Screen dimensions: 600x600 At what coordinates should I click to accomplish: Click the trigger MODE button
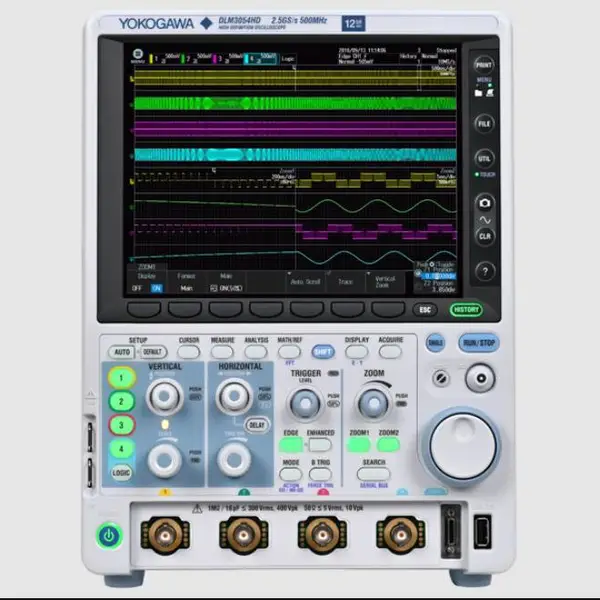coord(291,474)
